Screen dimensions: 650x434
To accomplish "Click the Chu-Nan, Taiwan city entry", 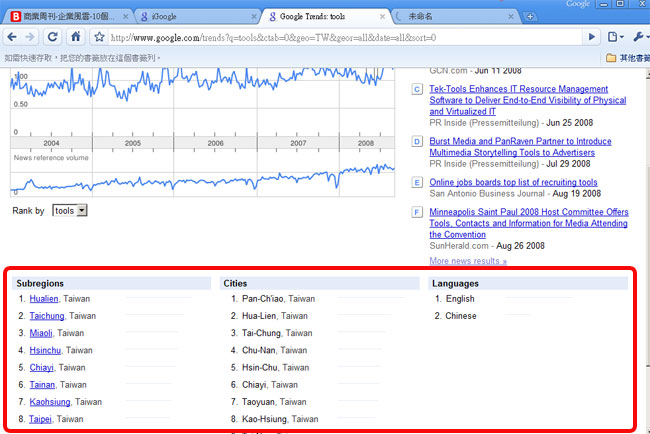I will pos(274,350).
